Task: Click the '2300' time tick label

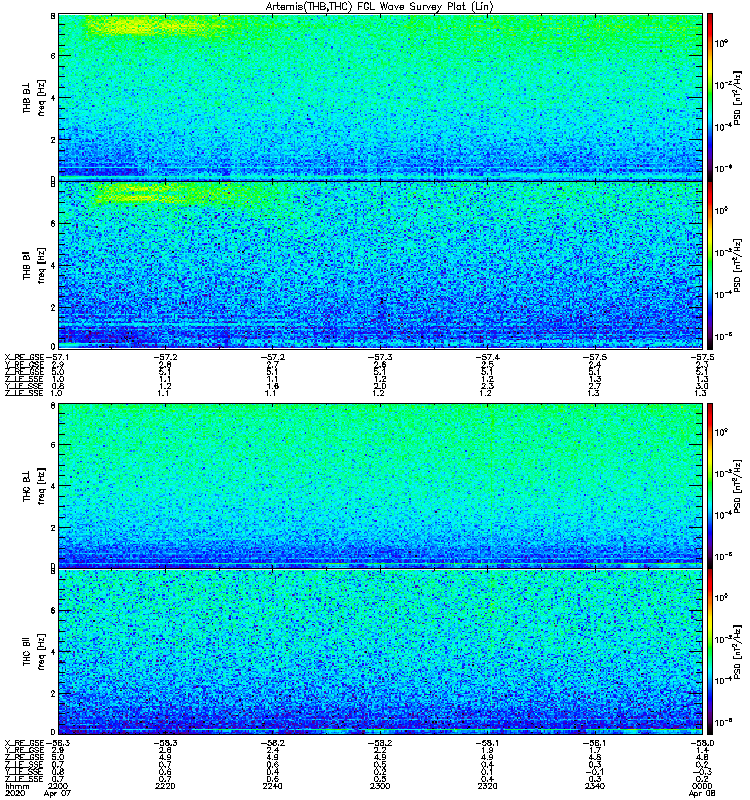Action: tap(380, 786)
